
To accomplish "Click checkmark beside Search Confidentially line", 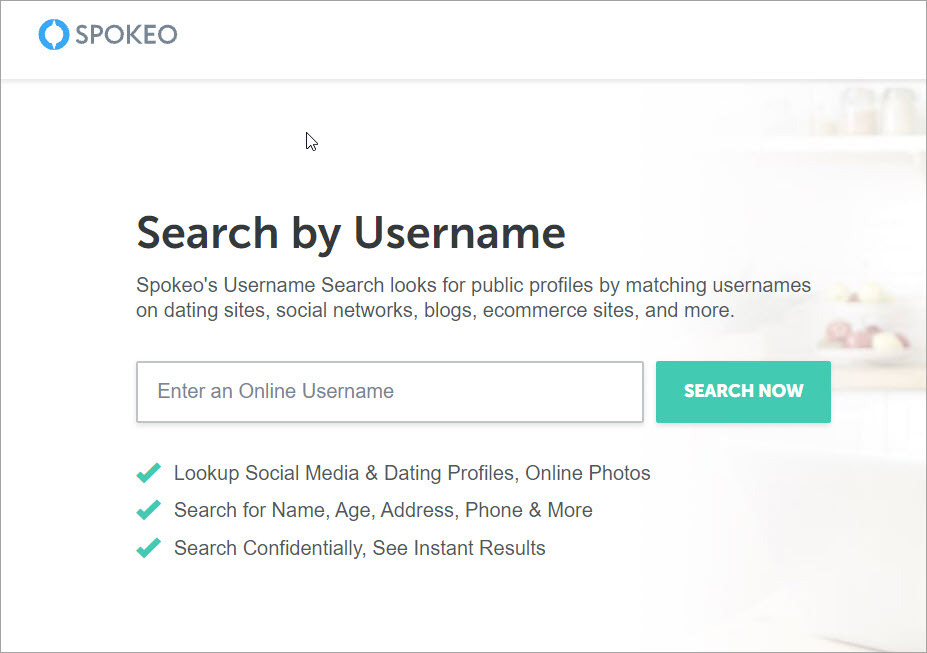I will (148, 548).
